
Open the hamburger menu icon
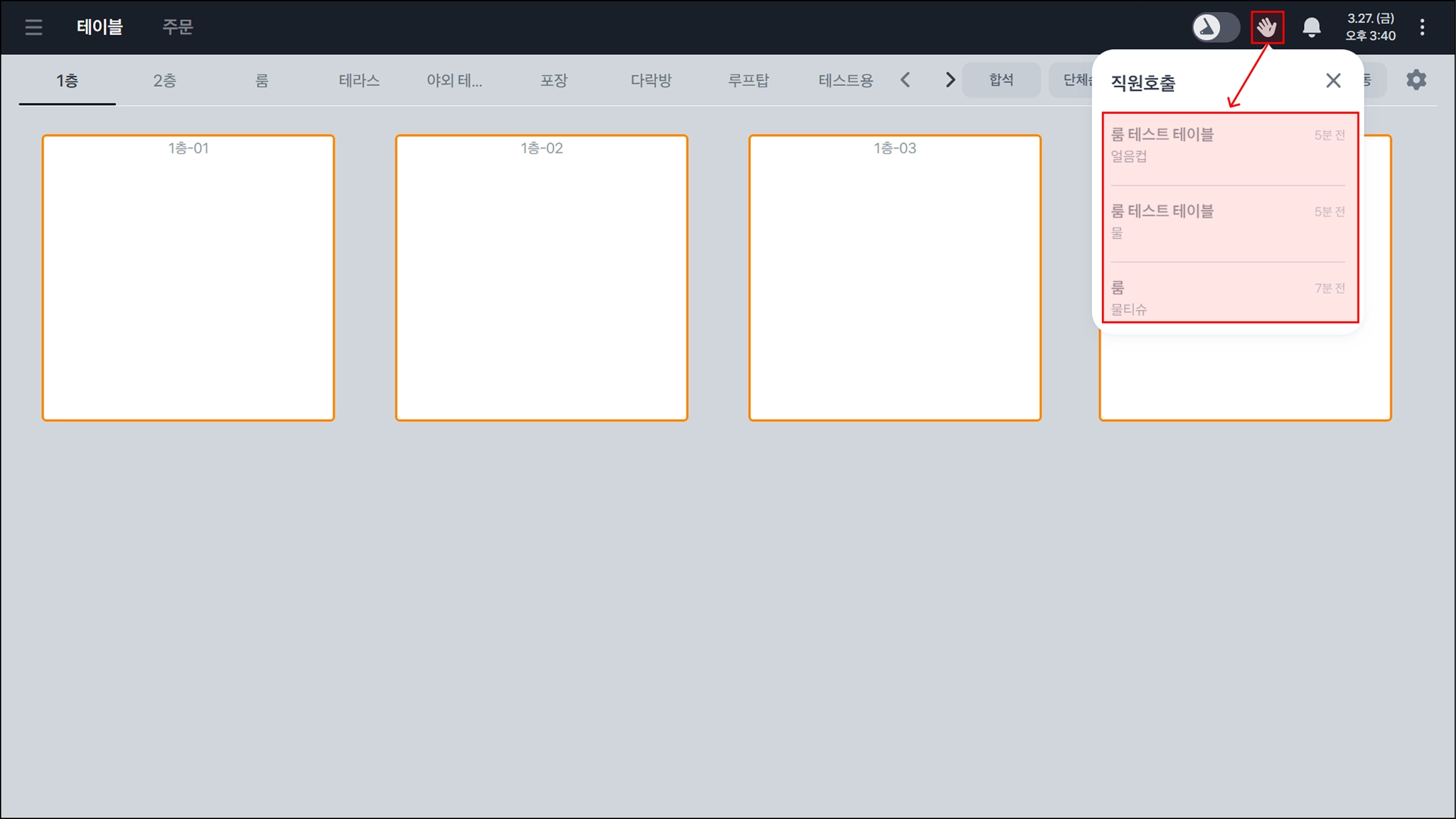coord(33,27)
